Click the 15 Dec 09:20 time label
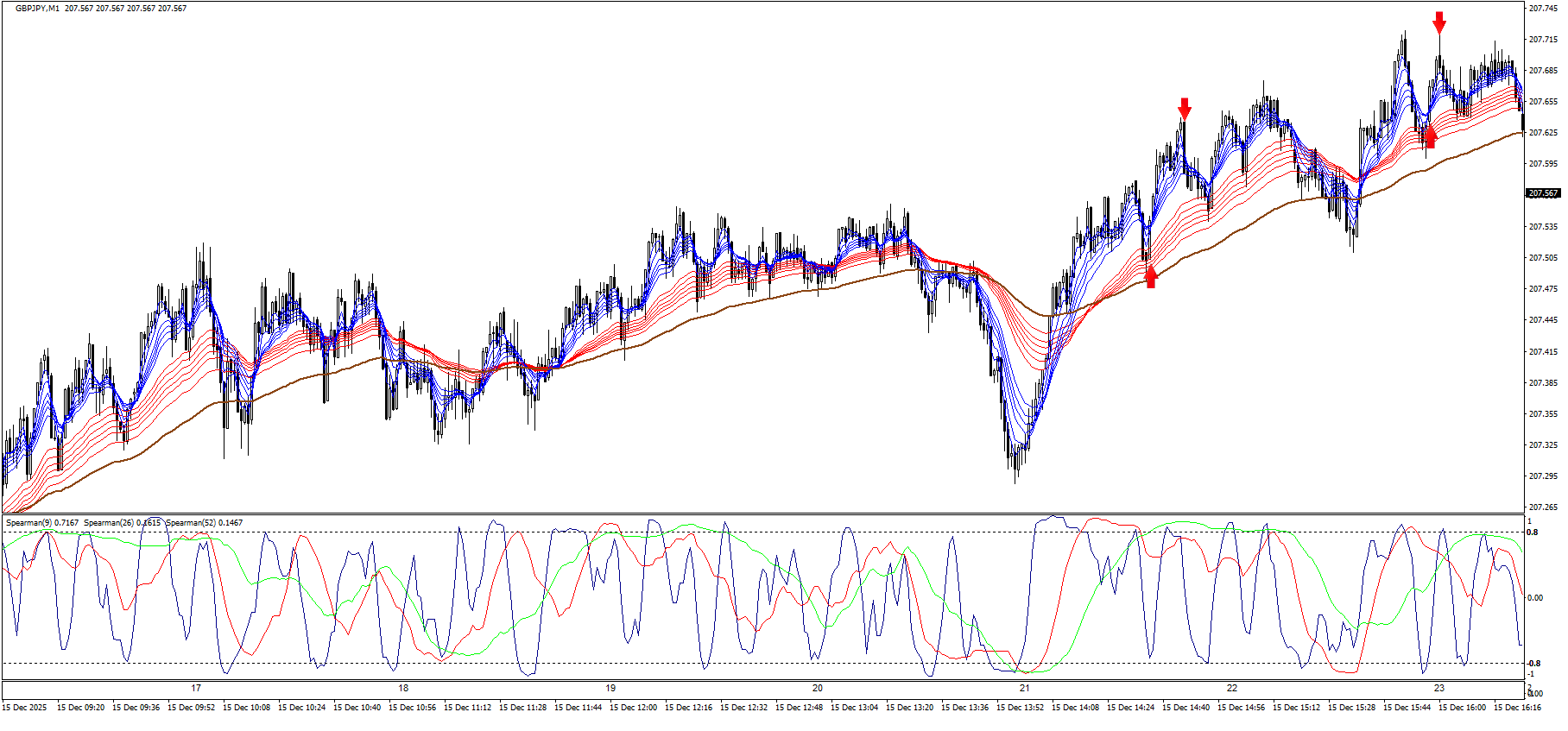The image size is (1568, 731). click(x=80, y=708)
